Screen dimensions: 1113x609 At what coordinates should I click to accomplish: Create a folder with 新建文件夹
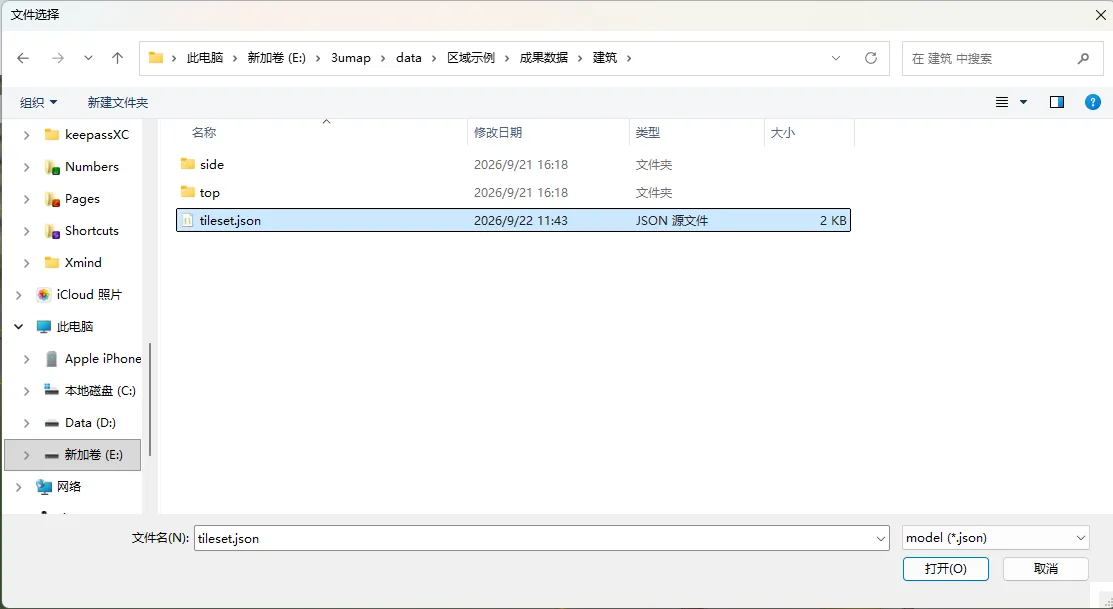click(x=118, y=102)
